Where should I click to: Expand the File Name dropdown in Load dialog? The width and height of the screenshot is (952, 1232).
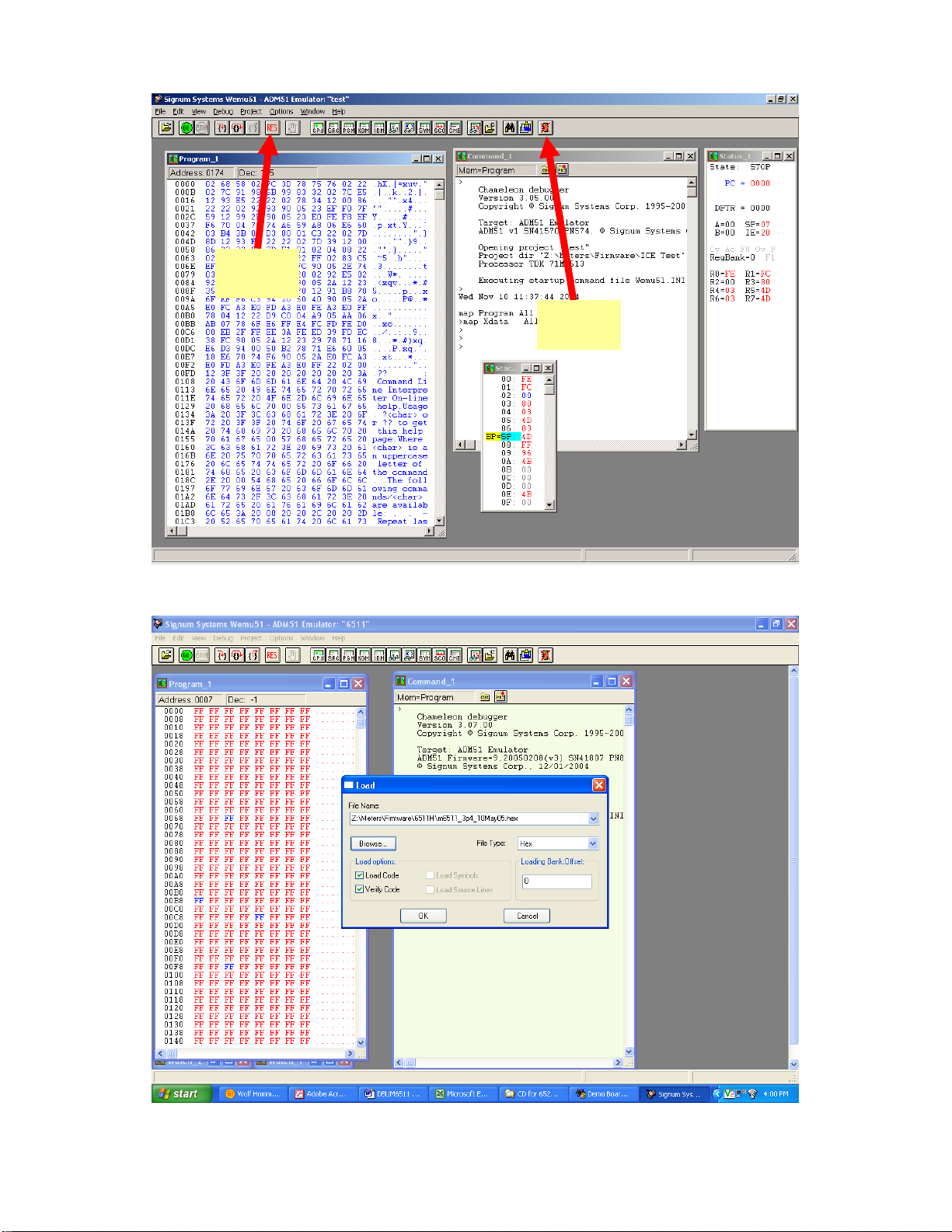(594, 818)
